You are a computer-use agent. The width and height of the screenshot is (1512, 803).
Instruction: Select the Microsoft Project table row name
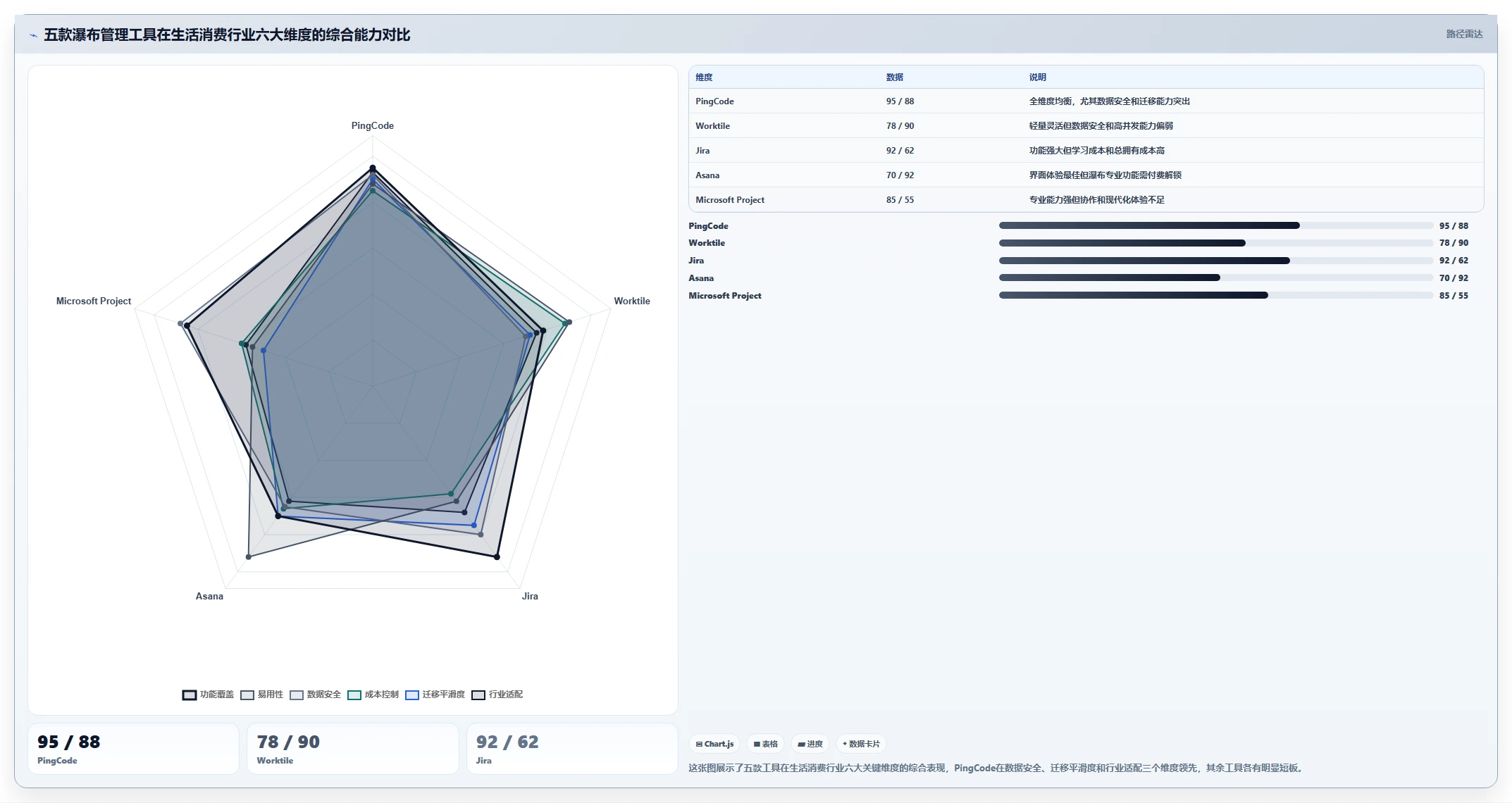[x=730, y=200]
